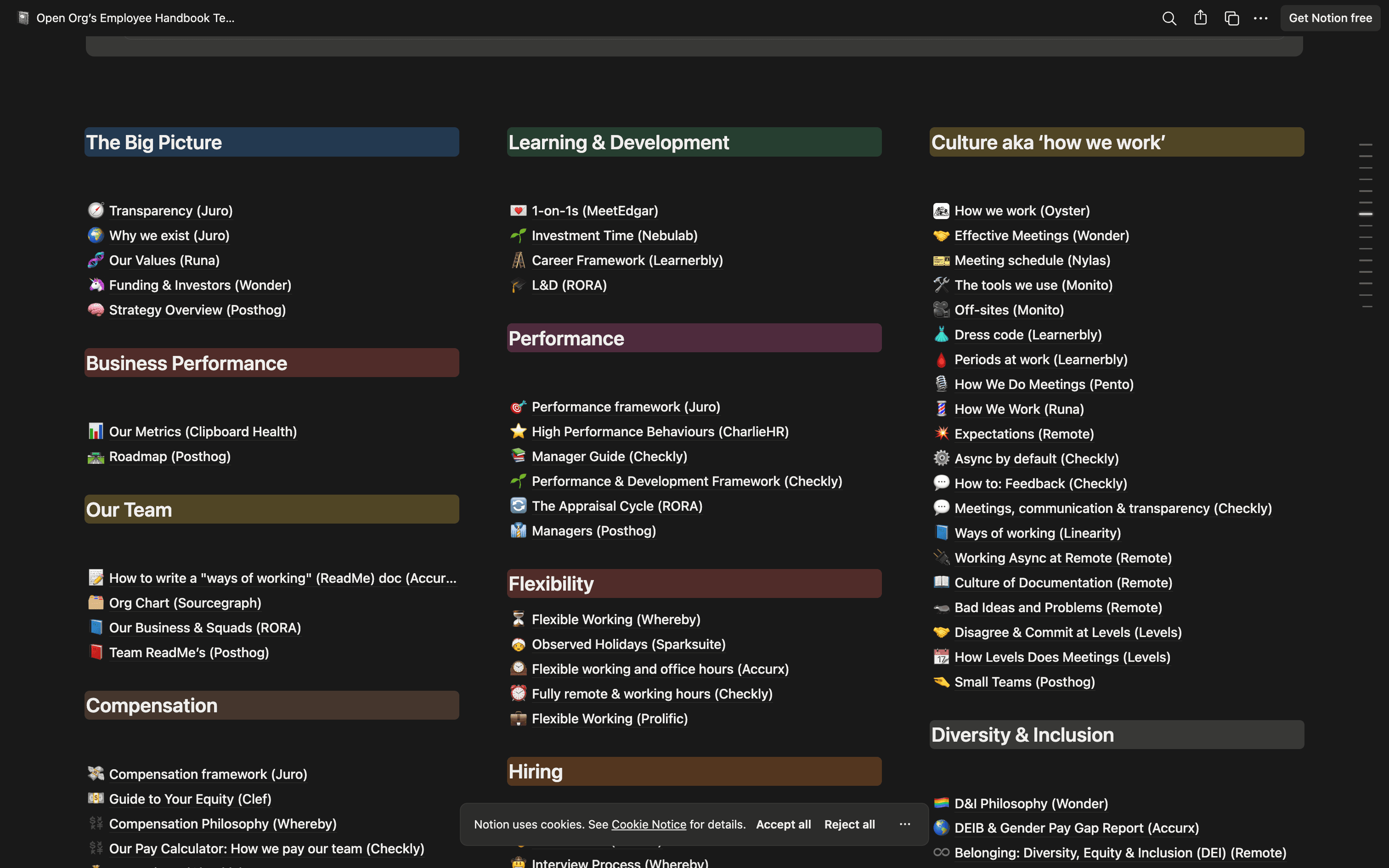1389x868 pixels.
Task: Open Guide to Your Equity (Clef)
Action: pyautogui.click(x=190, y=799)
